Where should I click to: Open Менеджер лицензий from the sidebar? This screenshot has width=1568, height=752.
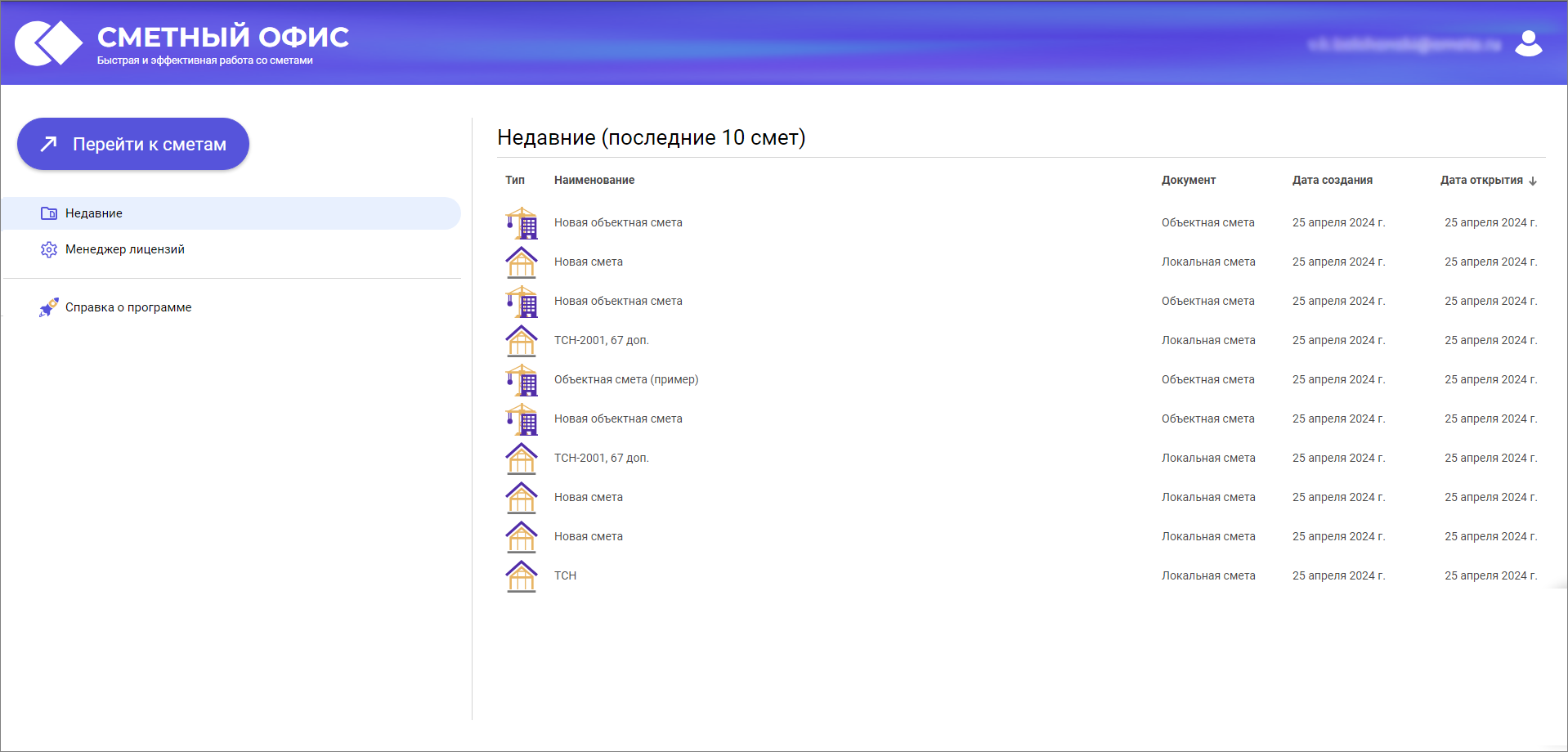[125, 249]
